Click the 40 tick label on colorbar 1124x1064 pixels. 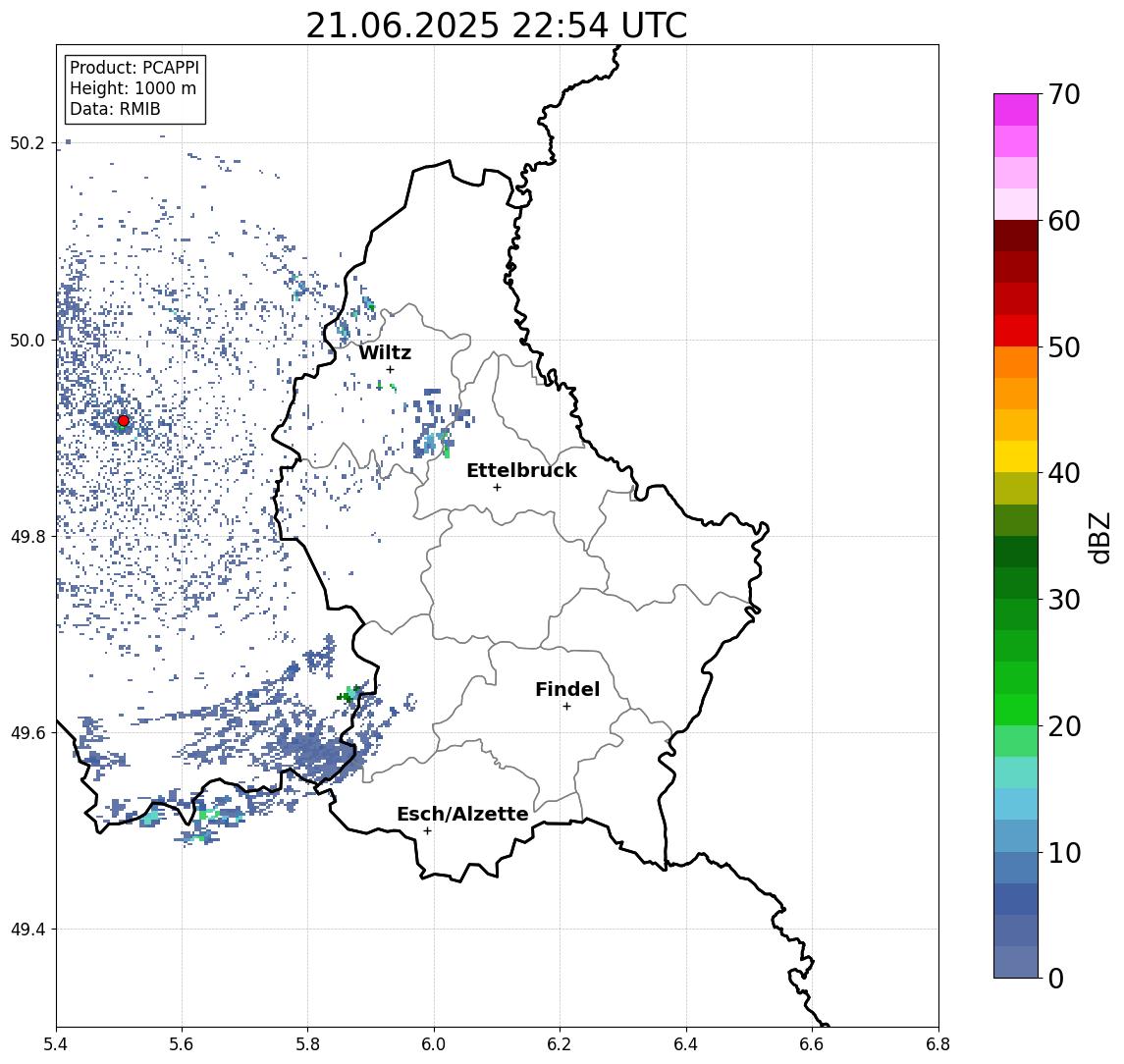pyautogui.click(x=1064, y=473)
